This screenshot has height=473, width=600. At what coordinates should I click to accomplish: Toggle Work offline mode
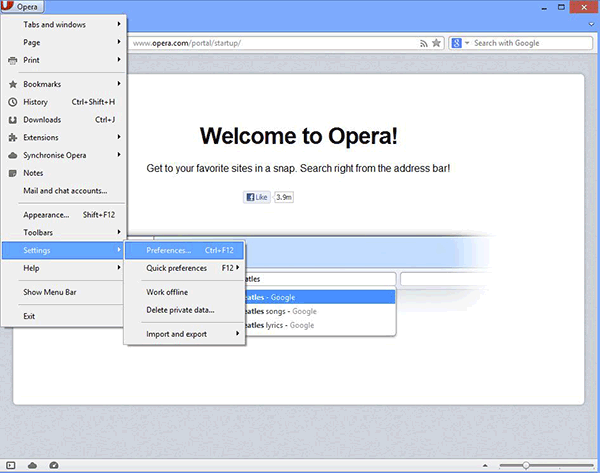tap(167, 292)
